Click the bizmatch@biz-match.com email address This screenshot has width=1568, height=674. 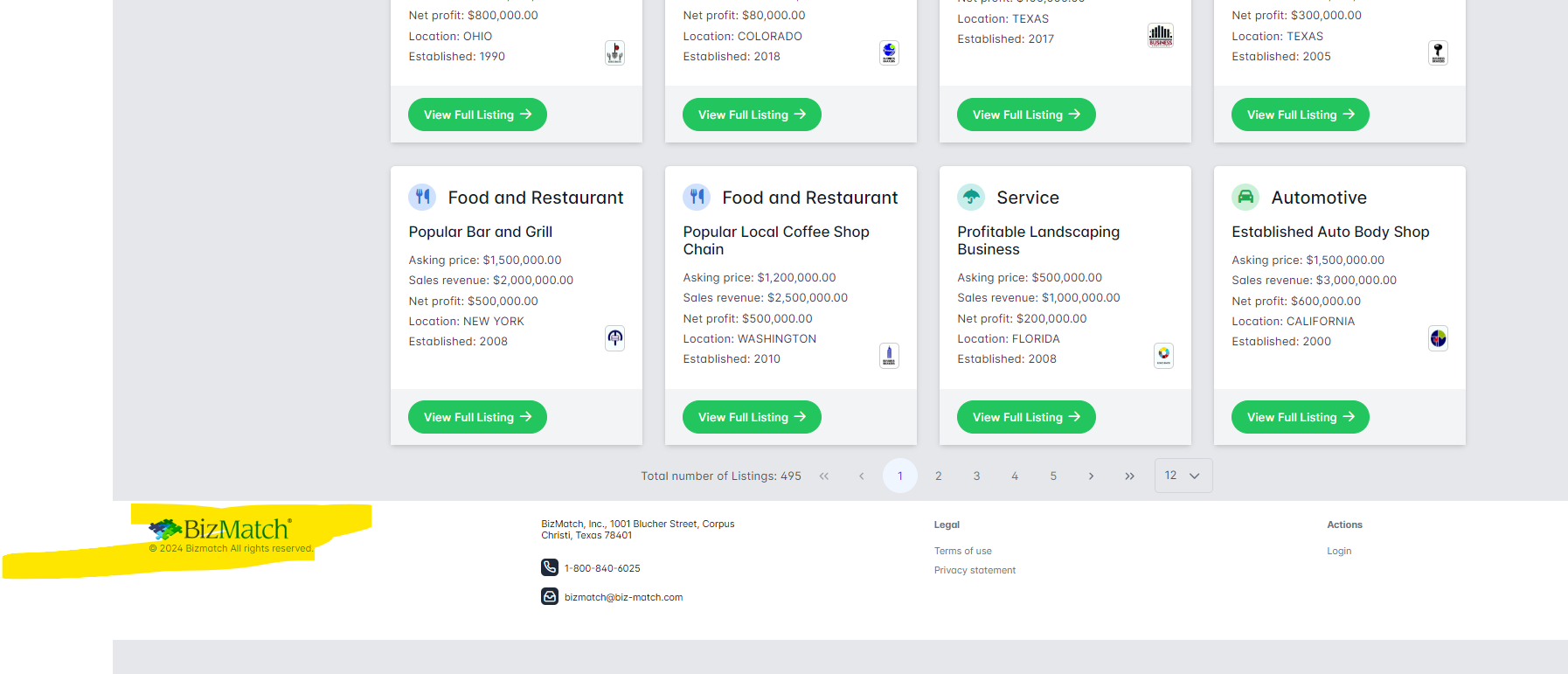tap(623, 597)
